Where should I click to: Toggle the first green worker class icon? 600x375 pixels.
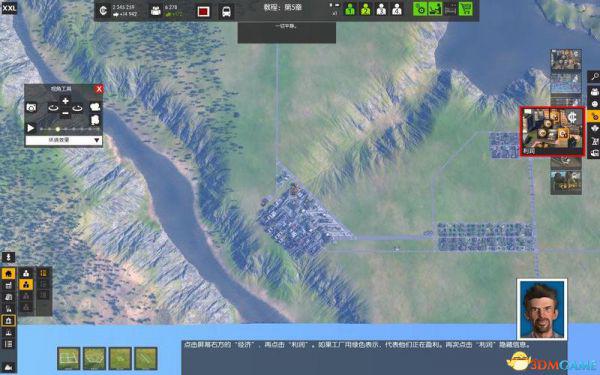tap(350, 9)
